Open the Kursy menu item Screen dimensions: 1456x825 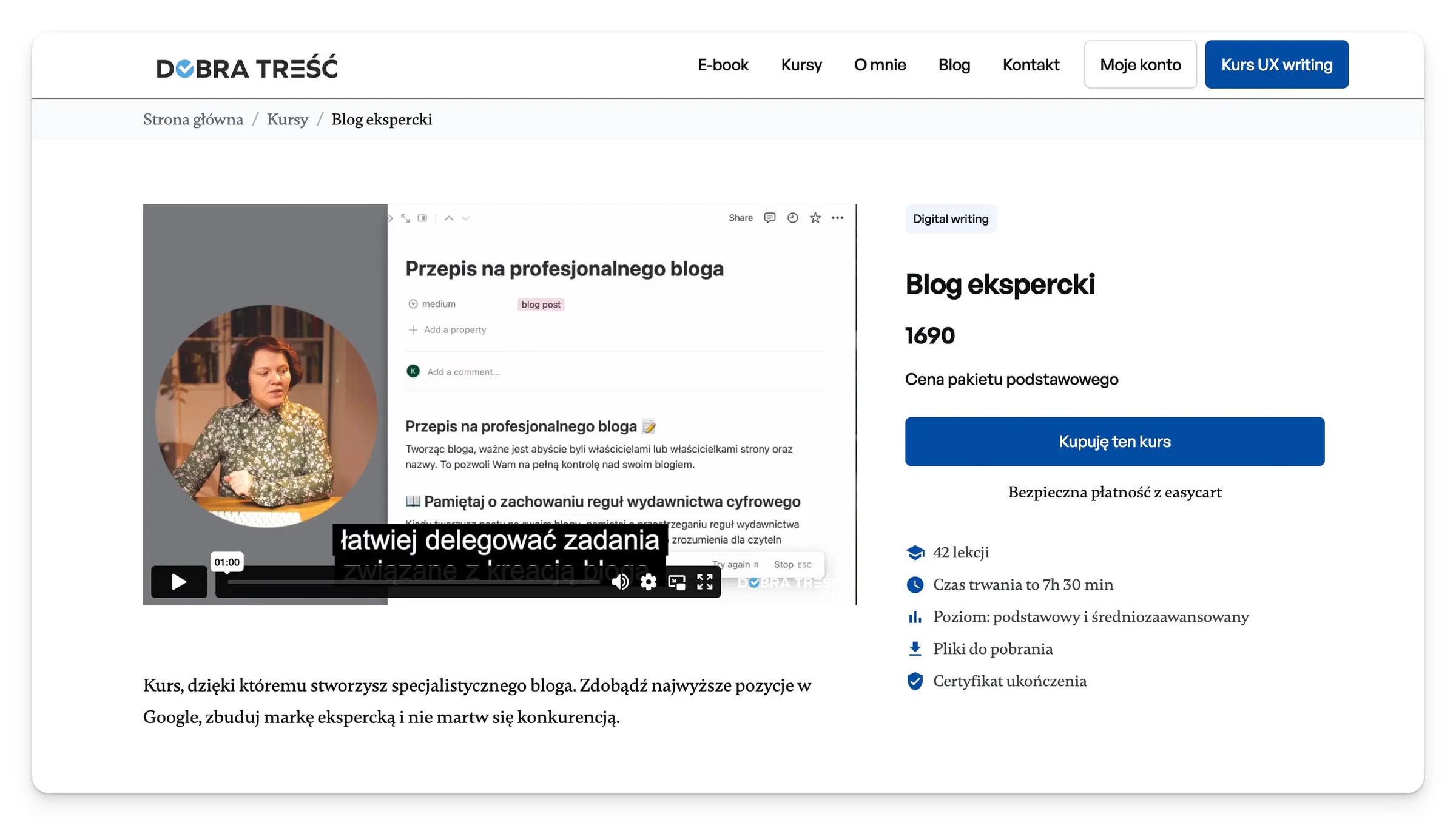(x=801, y=64)
